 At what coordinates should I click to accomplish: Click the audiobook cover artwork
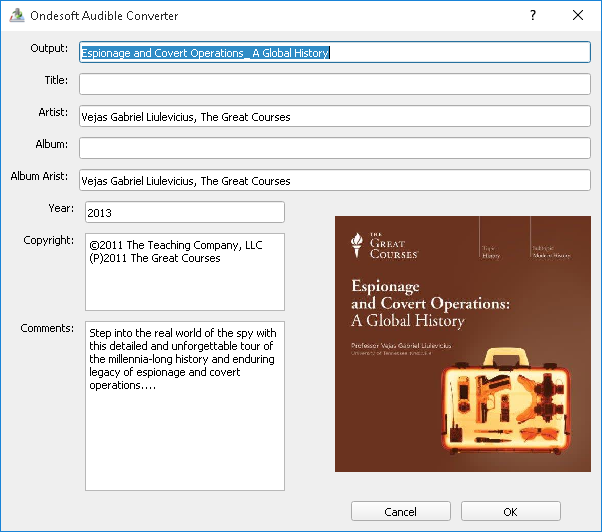click(x=463, y=344)
